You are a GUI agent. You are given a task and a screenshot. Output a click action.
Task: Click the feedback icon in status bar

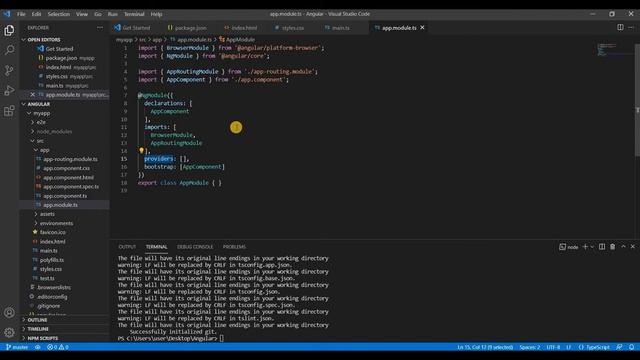(x=619, y=347)
